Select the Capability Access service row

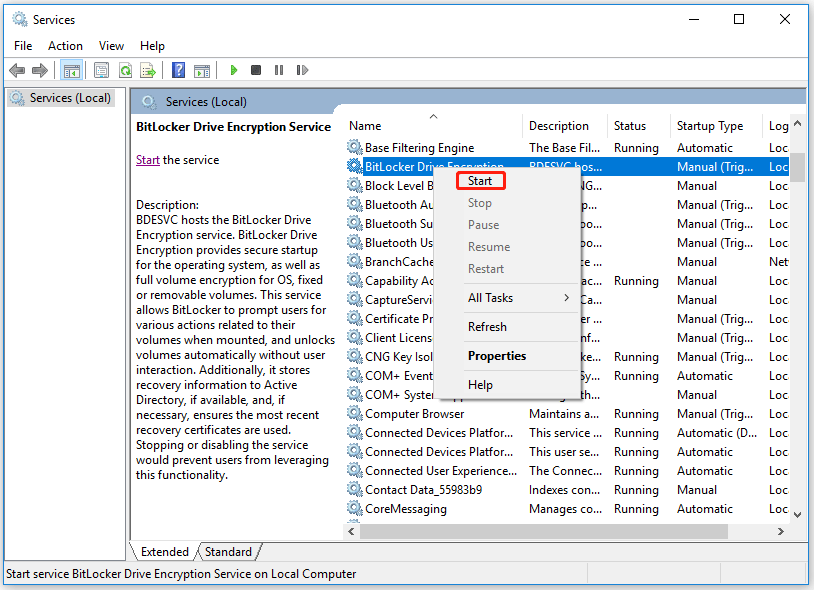(567, 281)
